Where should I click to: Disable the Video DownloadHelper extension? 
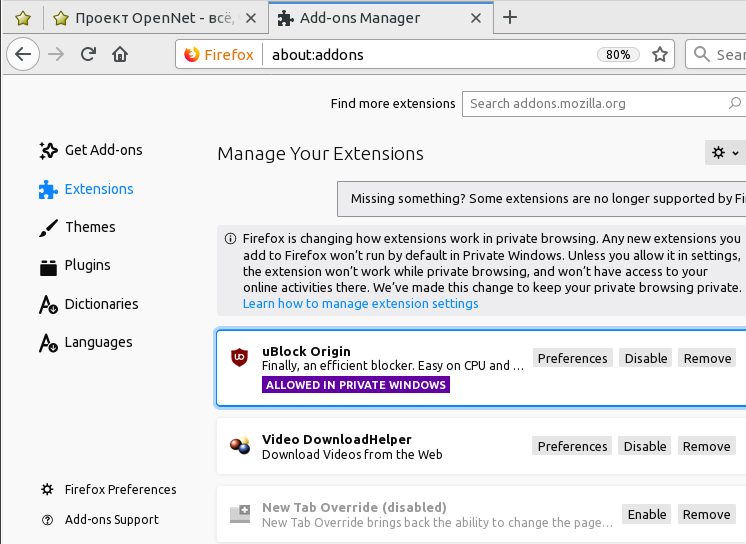pos(645,446)
